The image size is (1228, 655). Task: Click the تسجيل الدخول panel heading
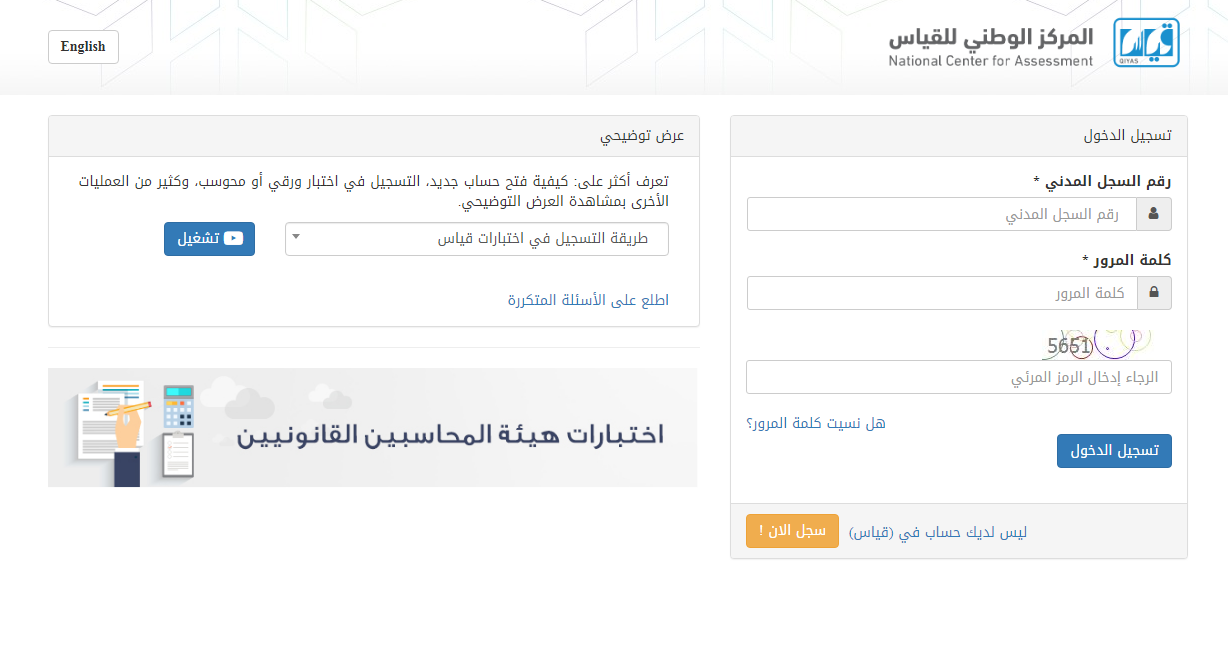(x=1128, y=136)
